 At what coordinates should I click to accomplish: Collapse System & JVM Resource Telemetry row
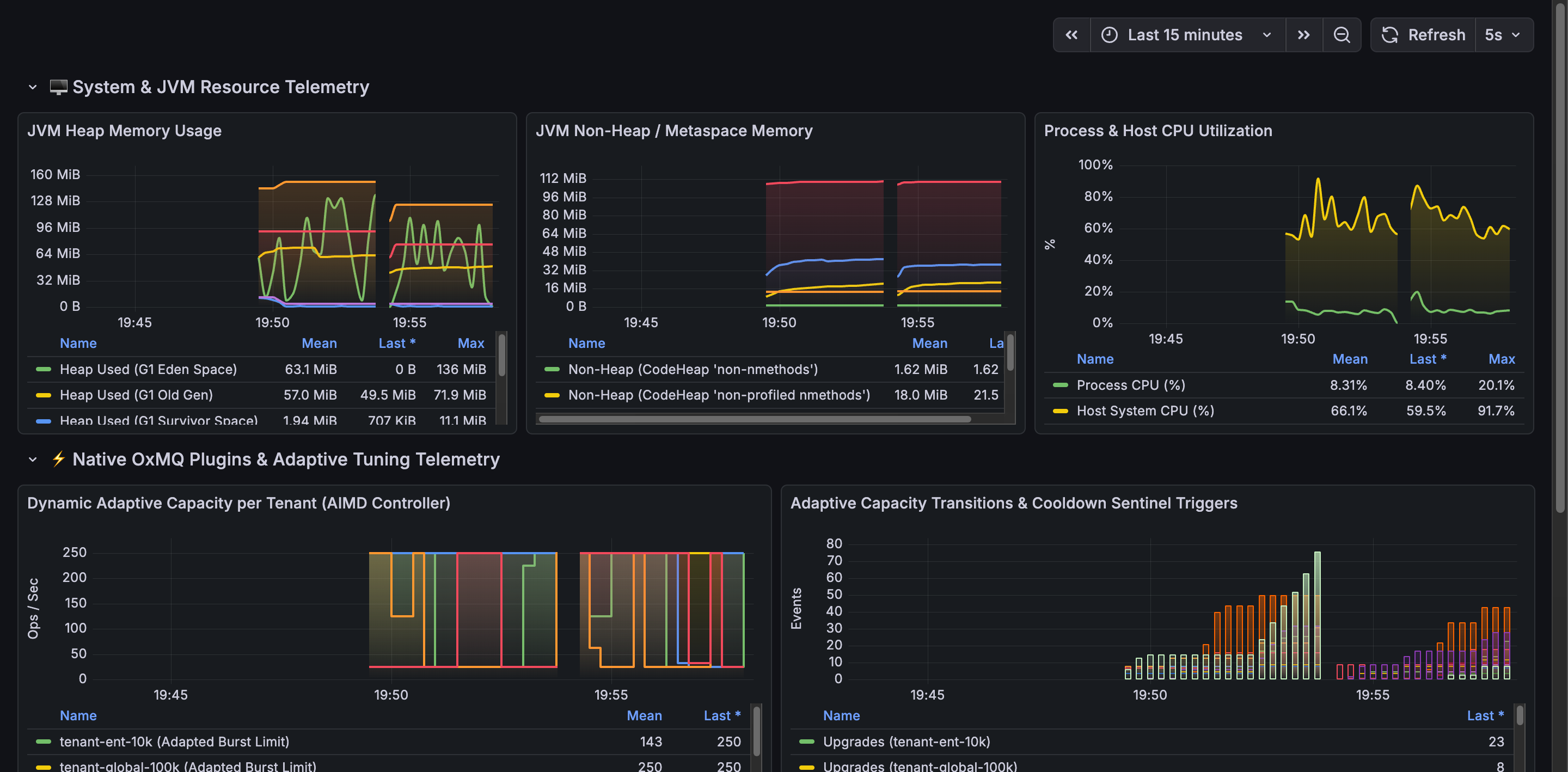point(33,87)
